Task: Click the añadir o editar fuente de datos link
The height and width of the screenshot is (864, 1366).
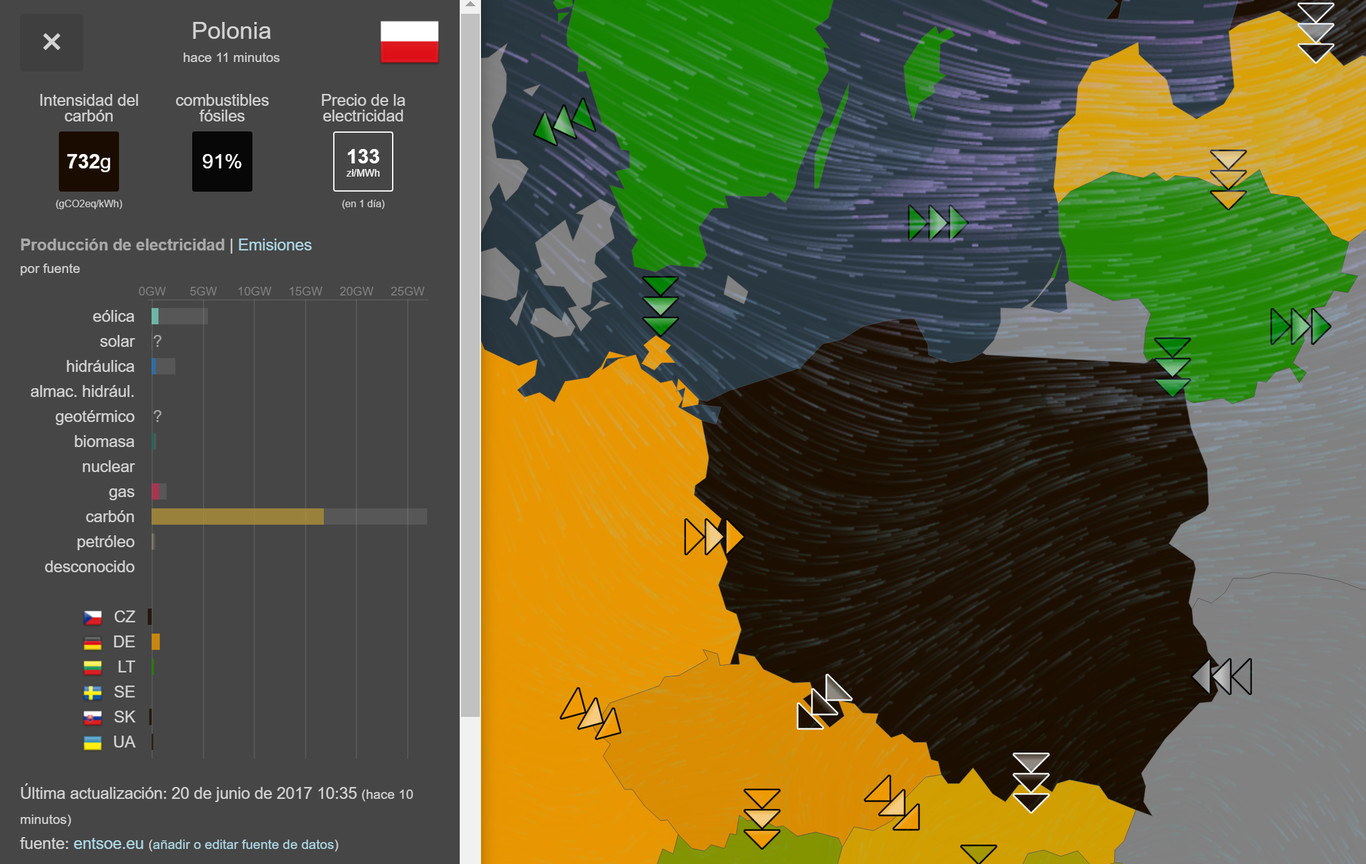Action: (243, 844)
